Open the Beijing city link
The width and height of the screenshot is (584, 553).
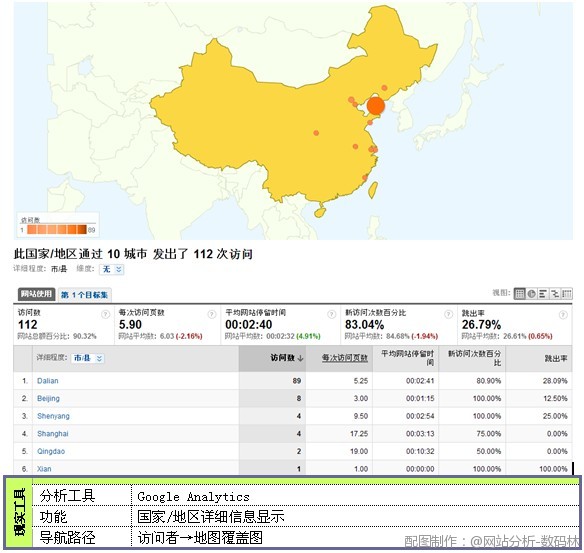click(x=48, y=398)
